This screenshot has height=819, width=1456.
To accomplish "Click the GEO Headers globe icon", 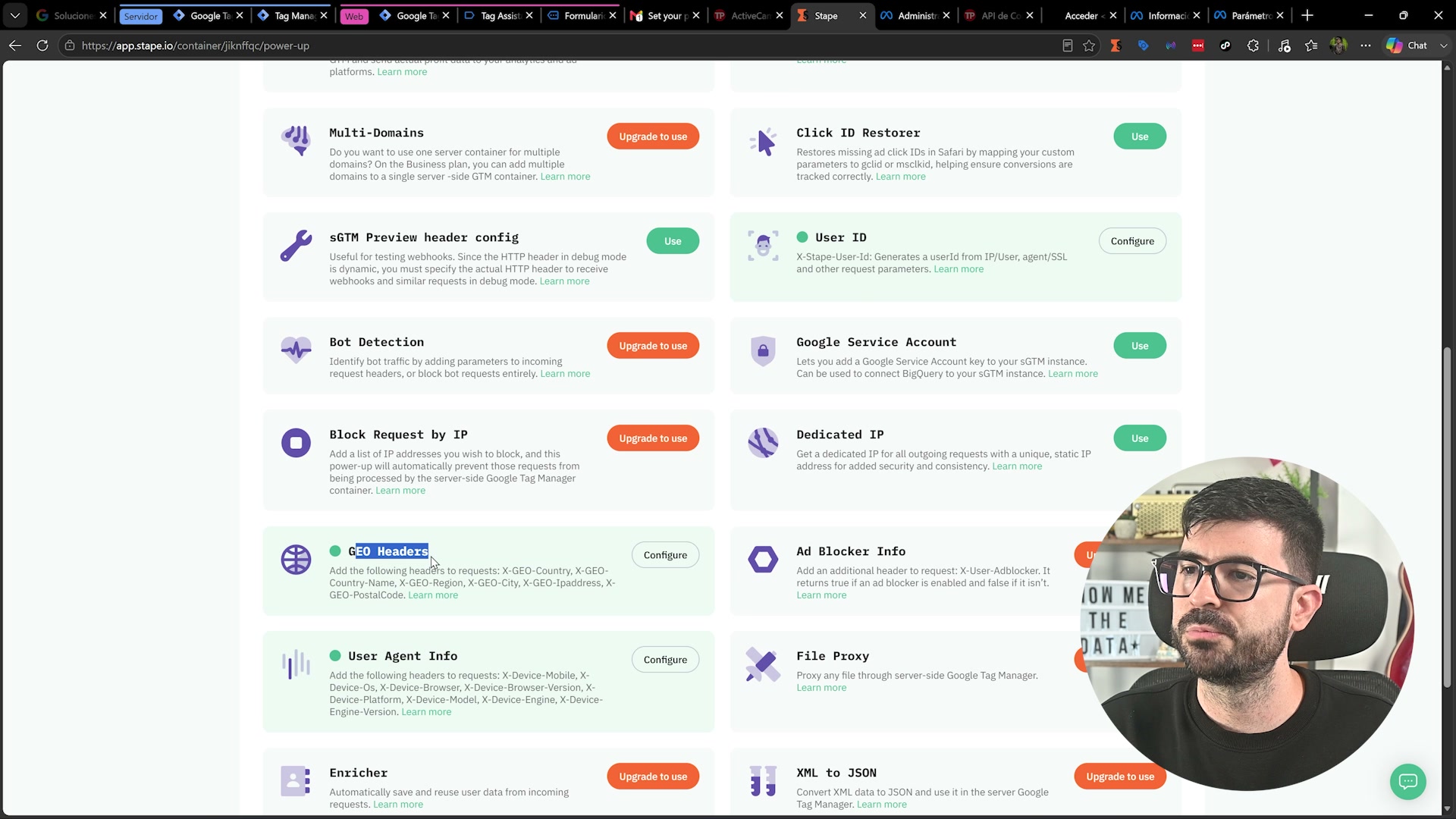I will click(296, 560).
